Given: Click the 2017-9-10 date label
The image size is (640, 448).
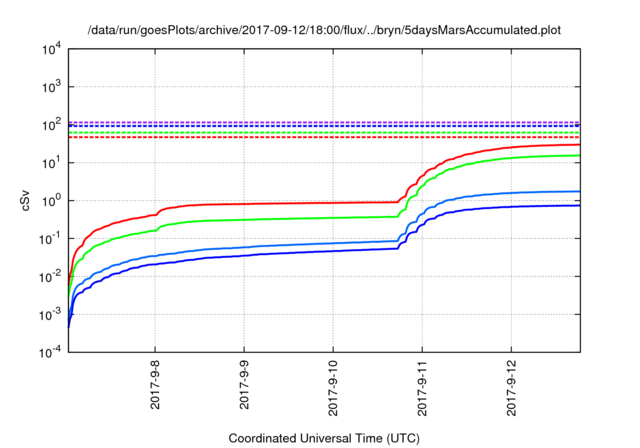Looking at the screenshot, I should pos(333,388).
